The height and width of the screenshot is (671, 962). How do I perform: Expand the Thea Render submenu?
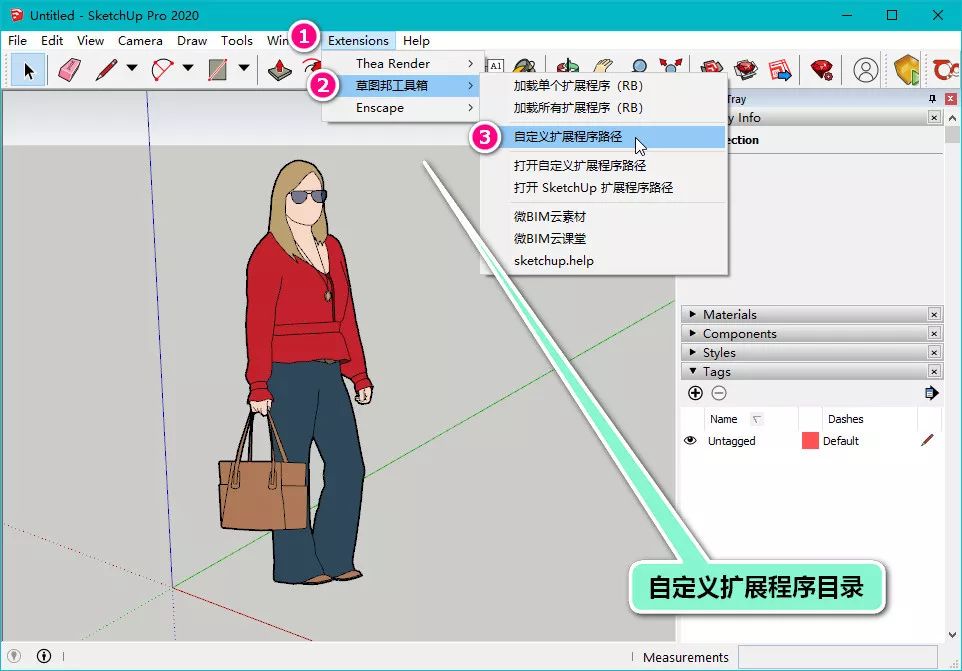coord(403,63)
